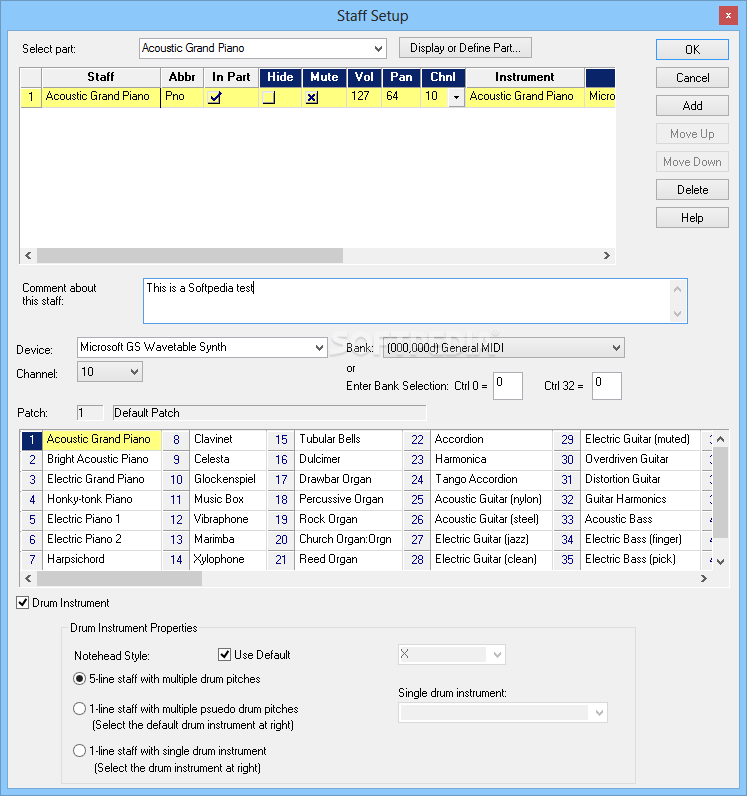Click the Vol column header
Image resolution: width=747 pixels, height=796 pixels.
pos(364,77)
